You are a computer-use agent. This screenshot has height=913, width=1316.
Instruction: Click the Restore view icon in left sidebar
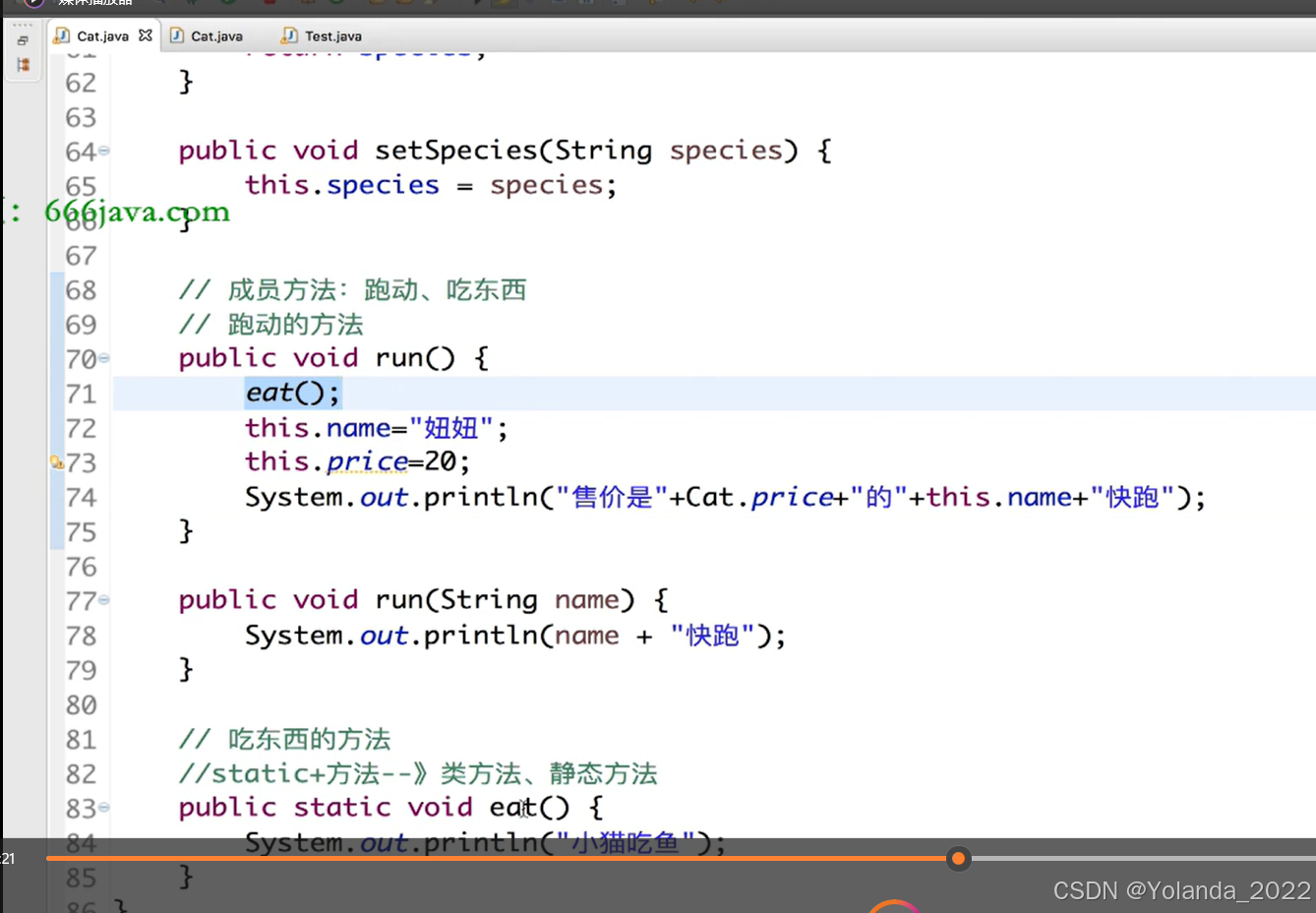click(x=23, y=41)
